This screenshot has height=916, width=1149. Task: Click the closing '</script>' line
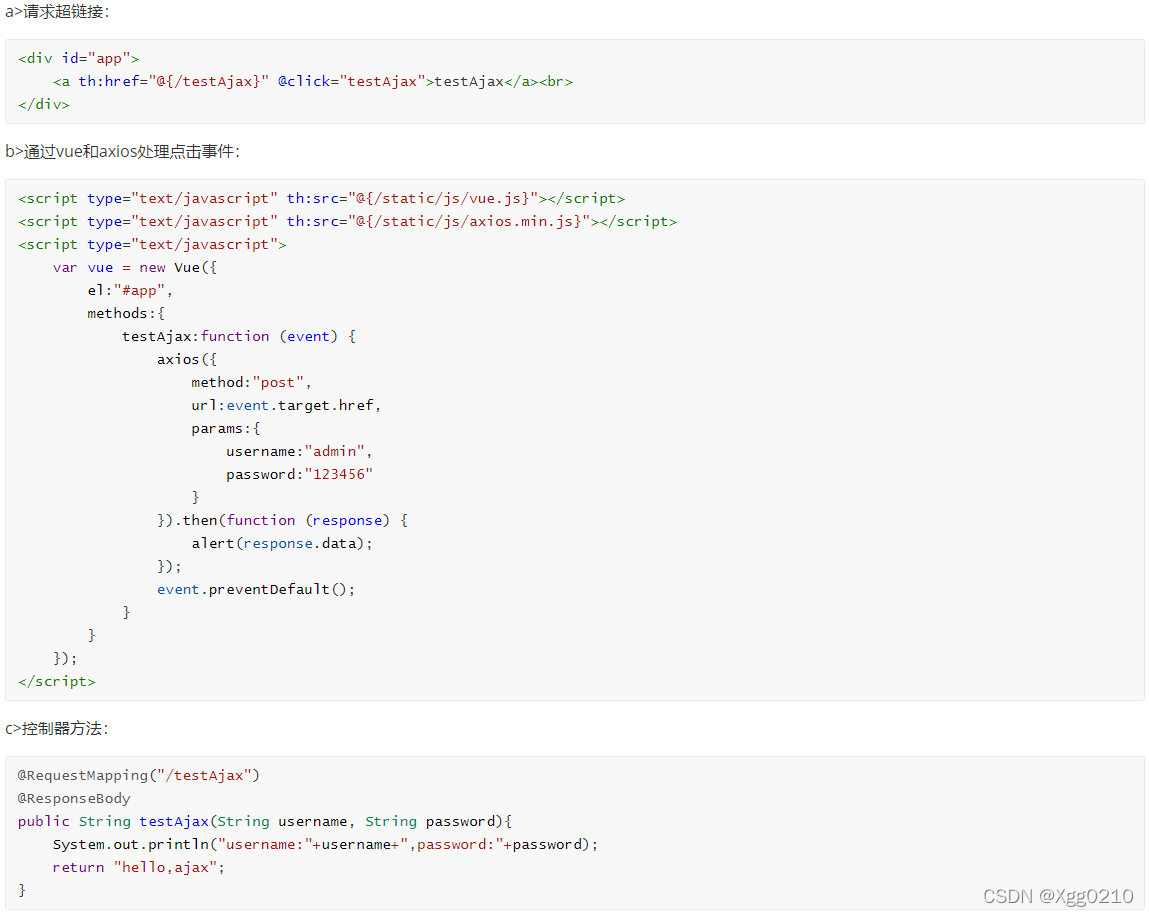(x=57, y=682)
